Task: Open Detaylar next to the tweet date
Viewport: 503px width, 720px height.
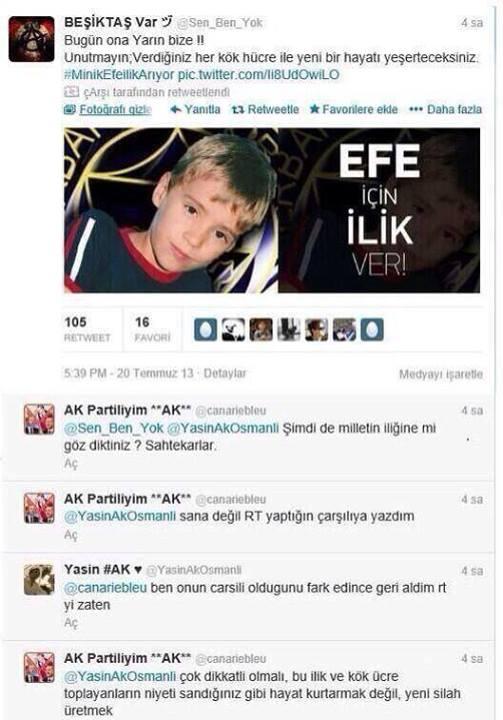Action: pos(225,373)
